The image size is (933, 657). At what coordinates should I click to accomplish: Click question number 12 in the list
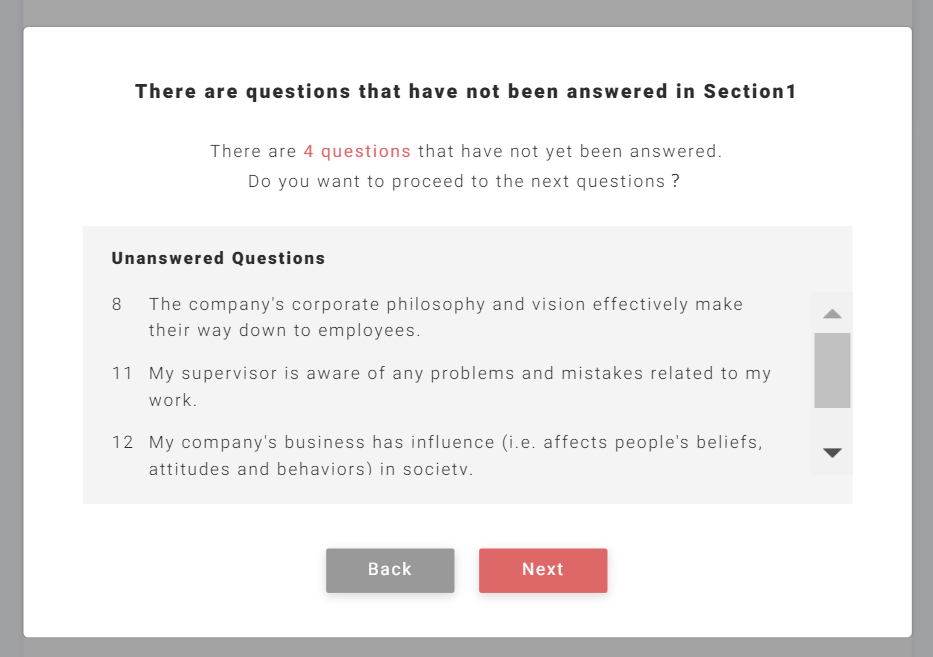point(122,442)
